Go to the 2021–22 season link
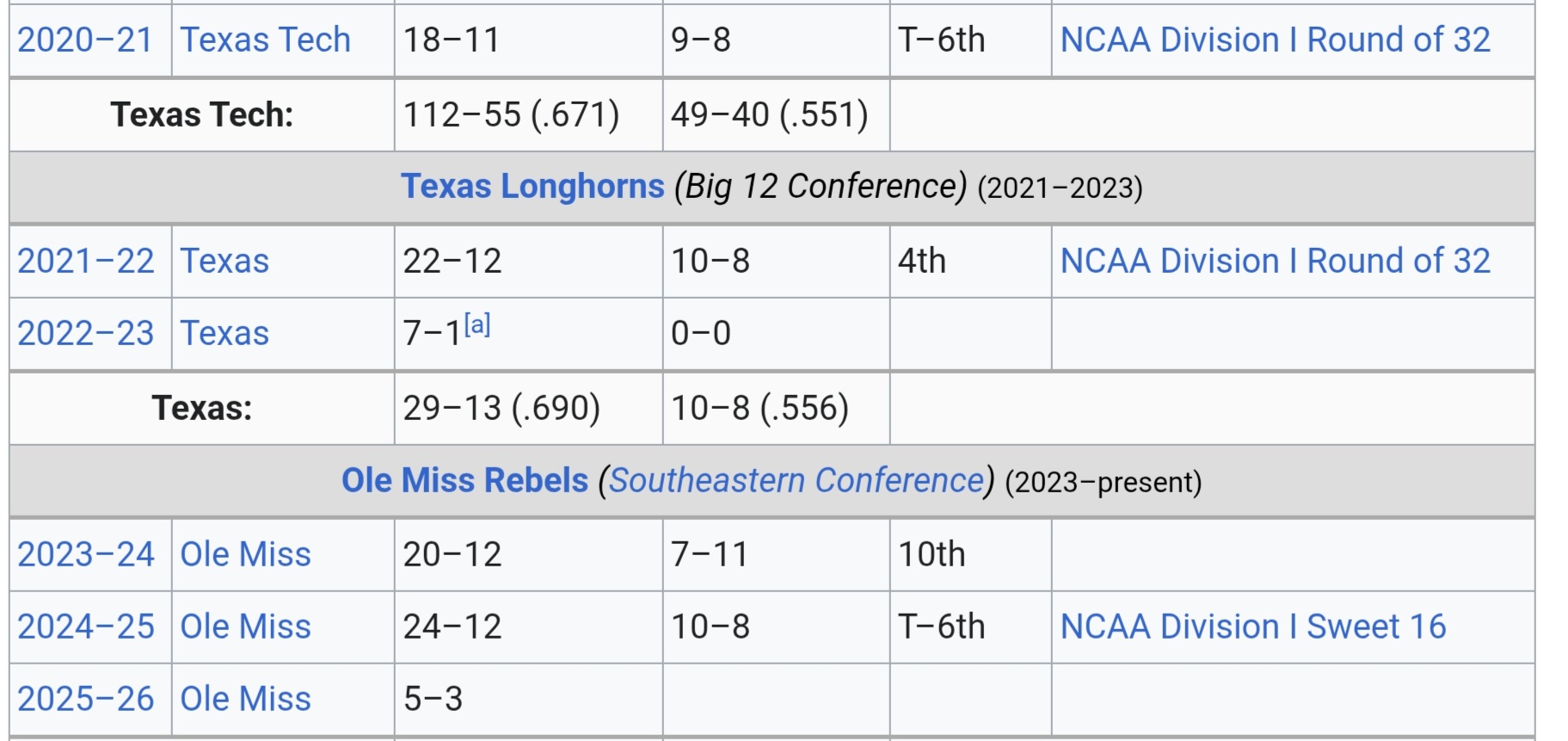The width and height of the screenshot is (1568, 741). 85,262
